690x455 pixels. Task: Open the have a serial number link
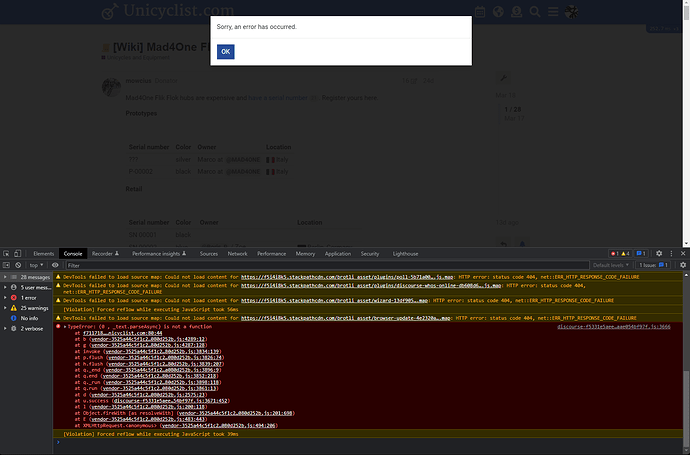tap(278, 98)
